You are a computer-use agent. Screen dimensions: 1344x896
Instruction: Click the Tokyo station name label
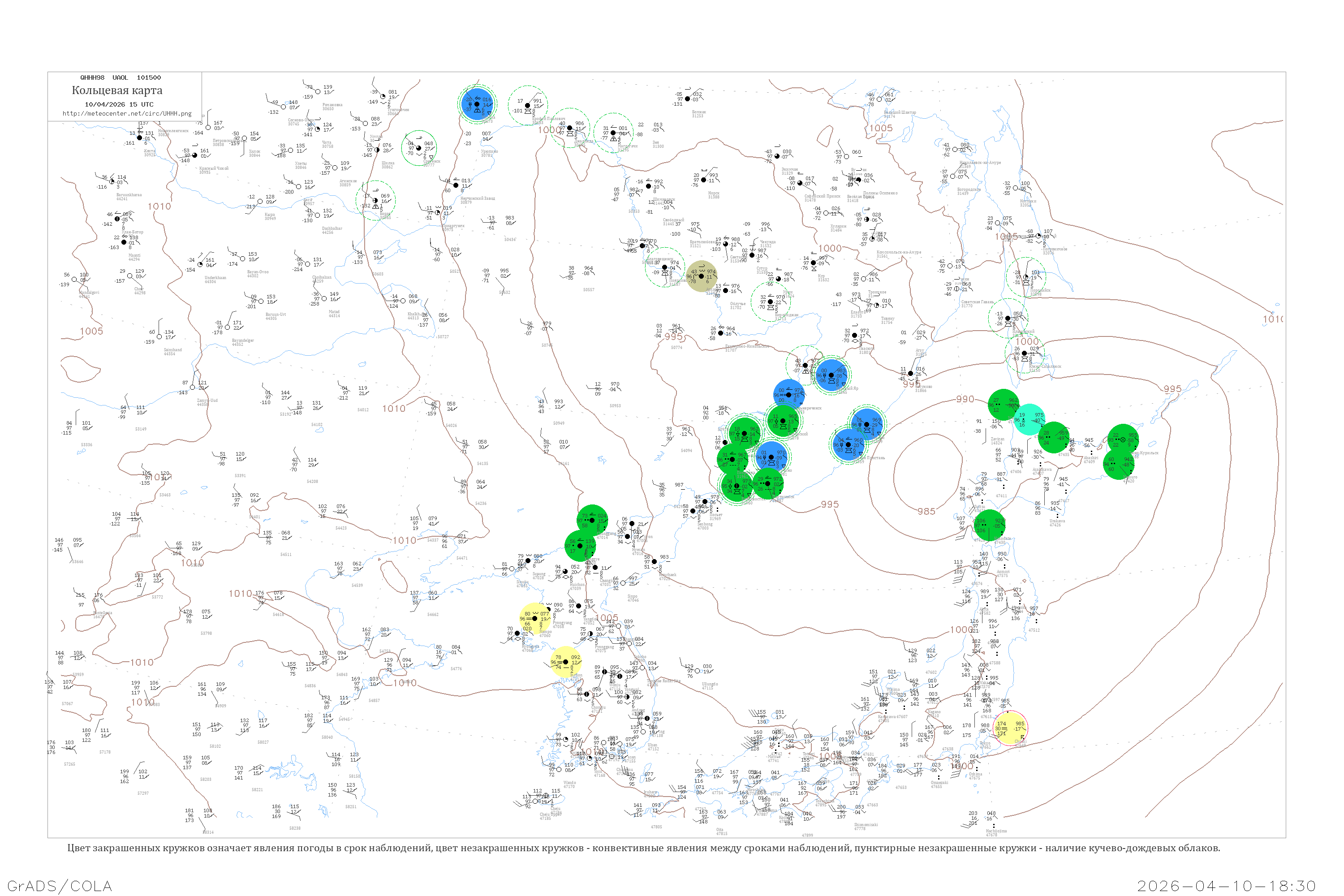[985, 743]
